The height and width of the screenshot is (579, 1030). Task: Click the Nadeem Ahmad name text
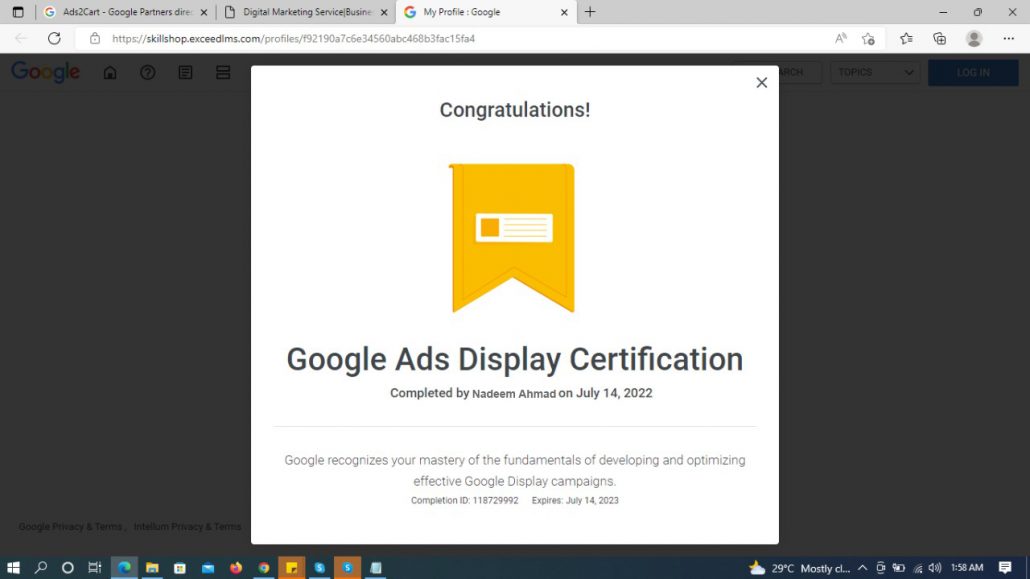pyautogui.click(x=514, y=394)
